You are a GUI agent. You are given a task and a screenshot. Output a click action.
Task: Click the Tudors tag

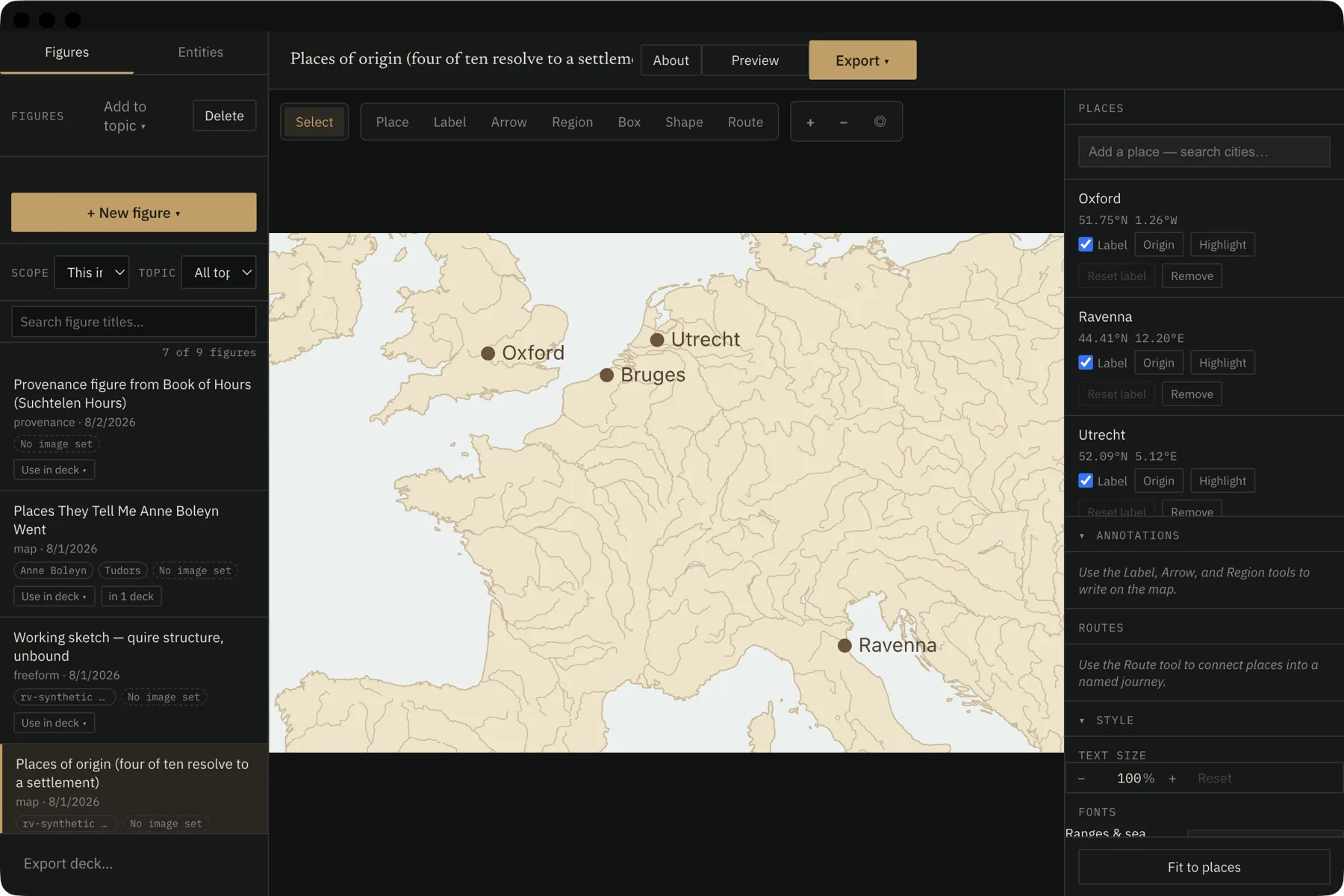[122, 570]
